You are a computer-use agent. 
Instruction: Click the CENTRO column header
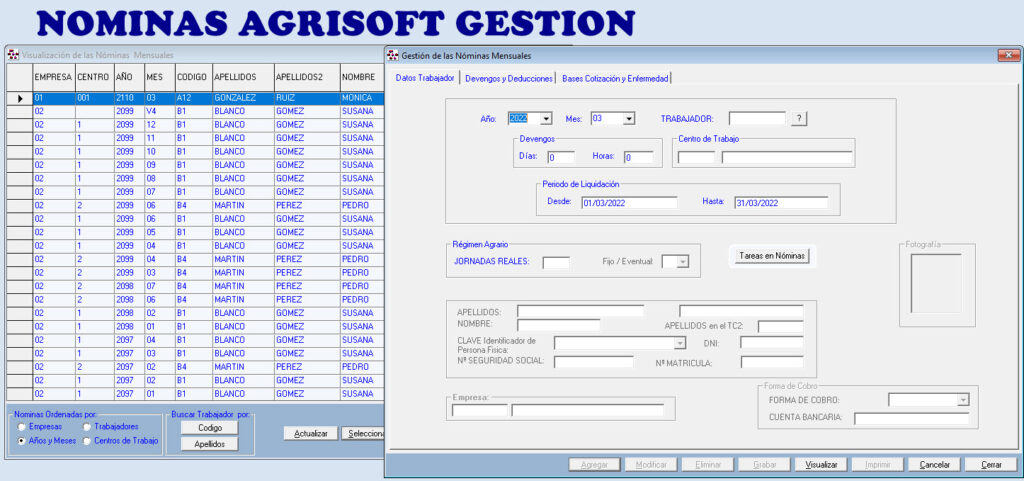(x=95, y=77)
